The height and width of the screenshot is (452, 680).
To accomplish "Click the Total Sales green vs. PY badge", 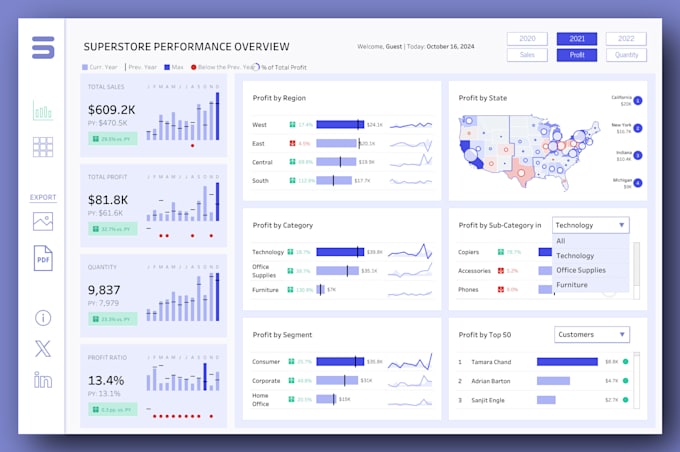I will [113, 139].
